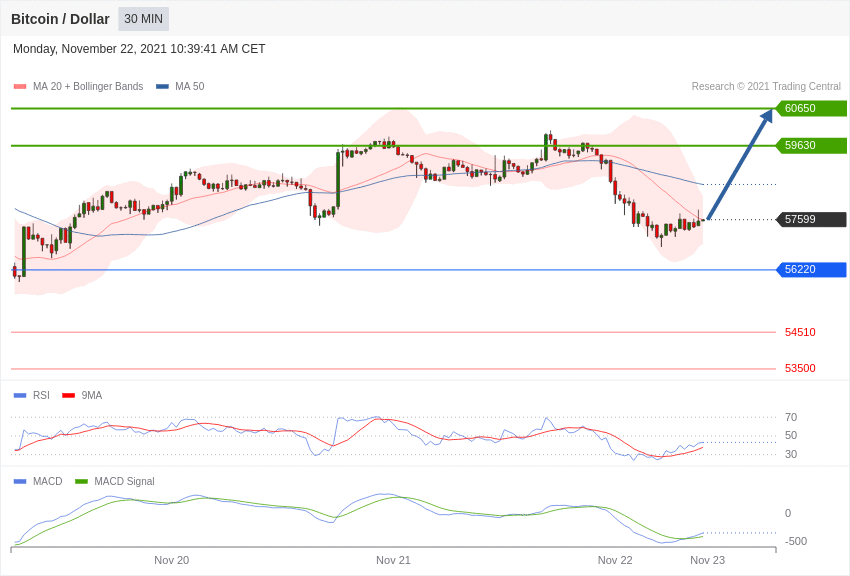Click the Bitcoin / Dollar chart title
The height and width of the screenshot is (576, 850).
[60, 19]
